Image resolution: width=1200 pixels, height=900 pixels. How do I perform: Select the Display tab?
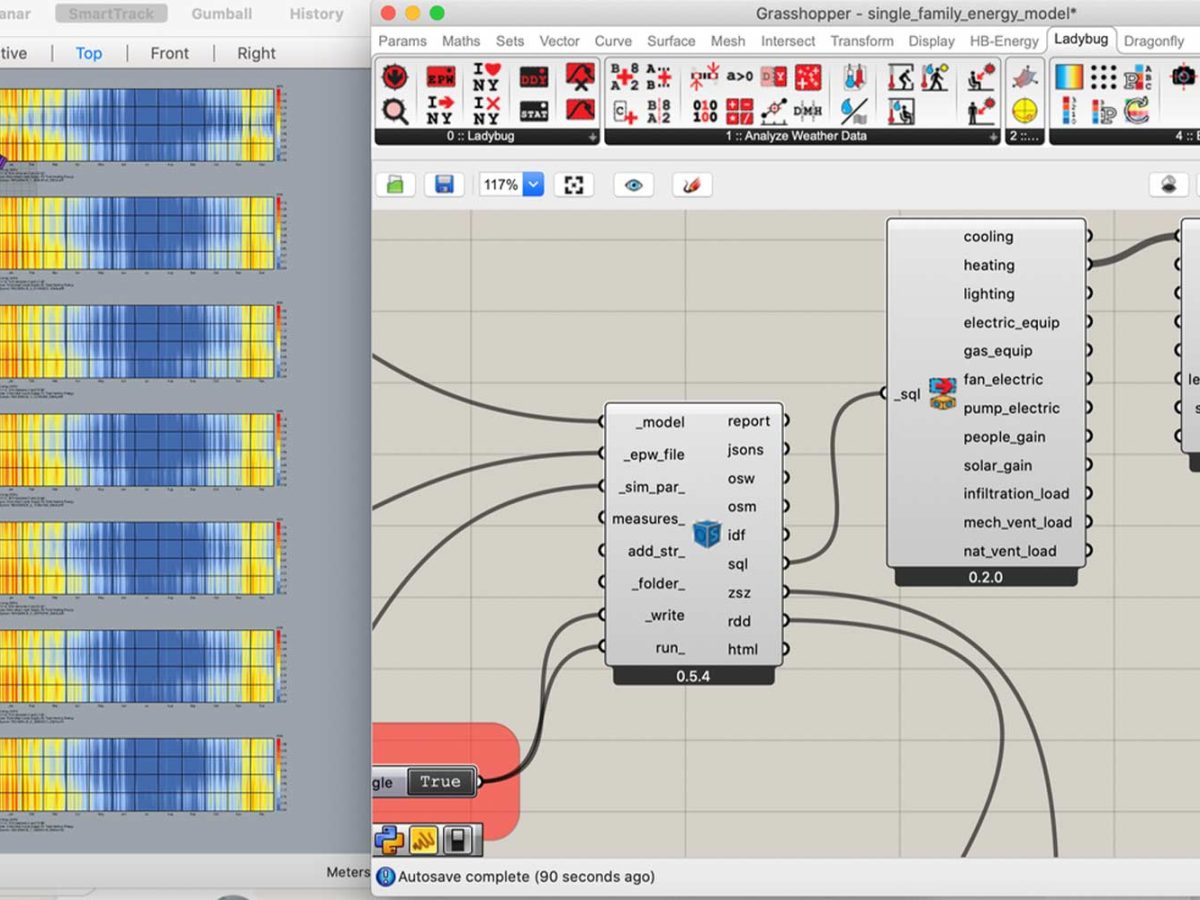(931, 41)
